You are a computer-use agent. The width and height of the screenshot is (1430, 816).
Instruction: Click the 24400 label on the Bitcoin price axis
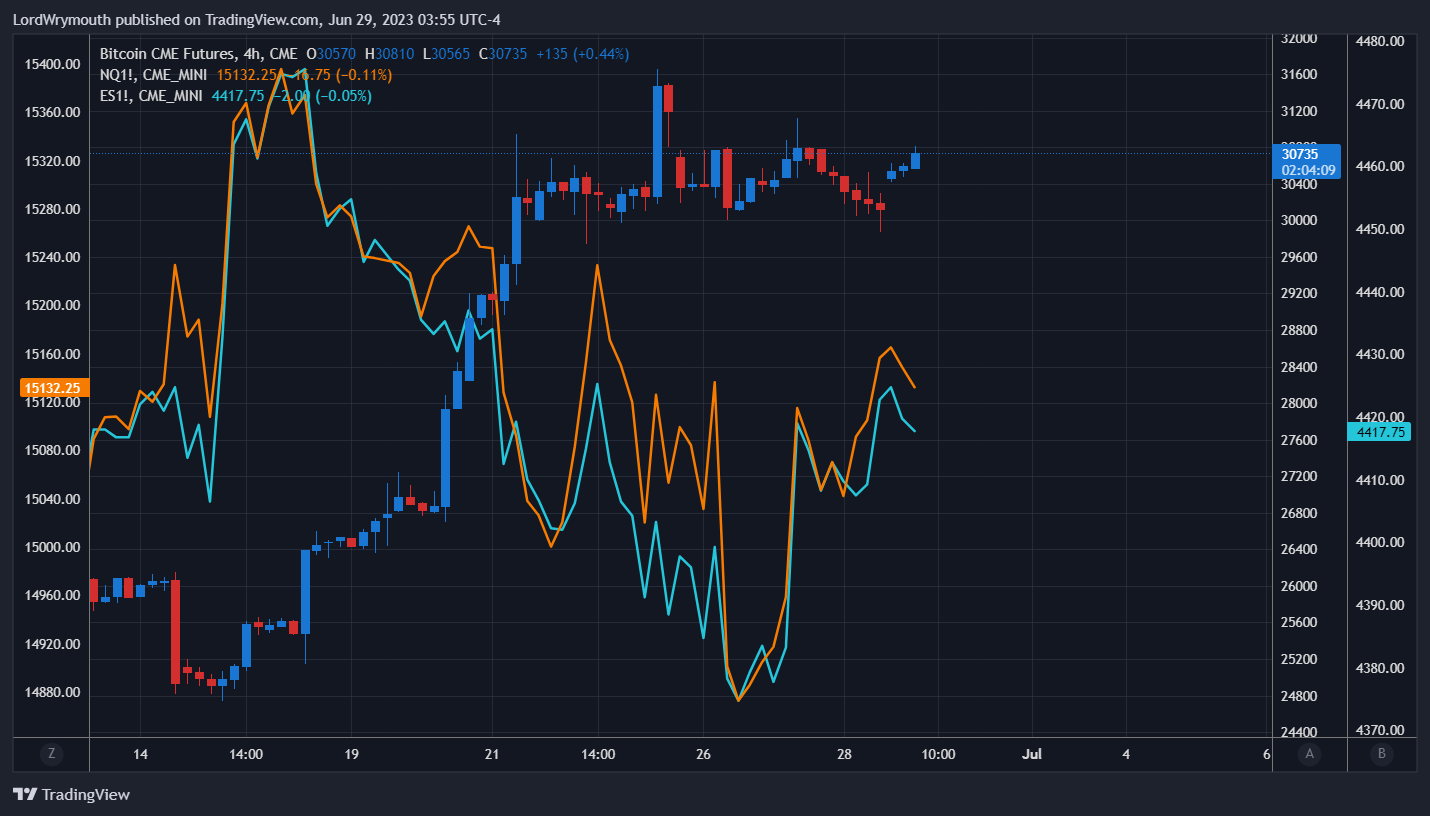pos(1299,732)
